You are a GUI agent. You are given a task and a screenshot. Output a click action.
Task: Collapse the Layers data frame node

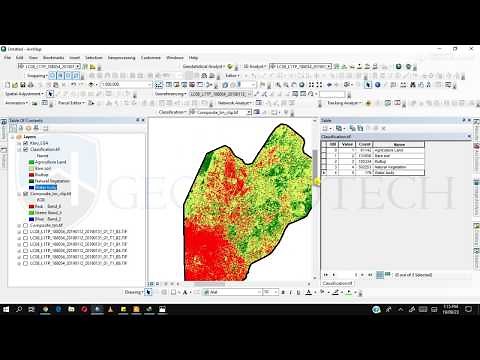point(13,137)
